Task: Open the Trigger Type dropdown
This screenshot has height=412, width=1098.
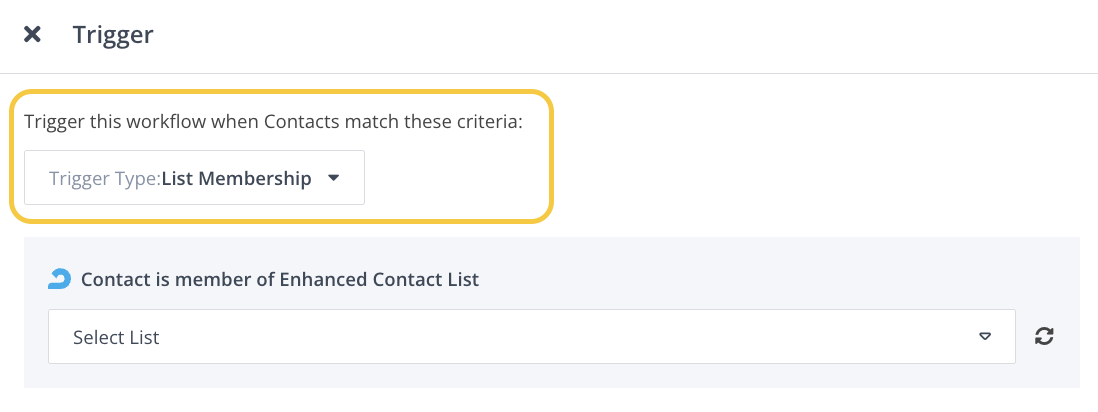Action: click(x=194, y=178)
